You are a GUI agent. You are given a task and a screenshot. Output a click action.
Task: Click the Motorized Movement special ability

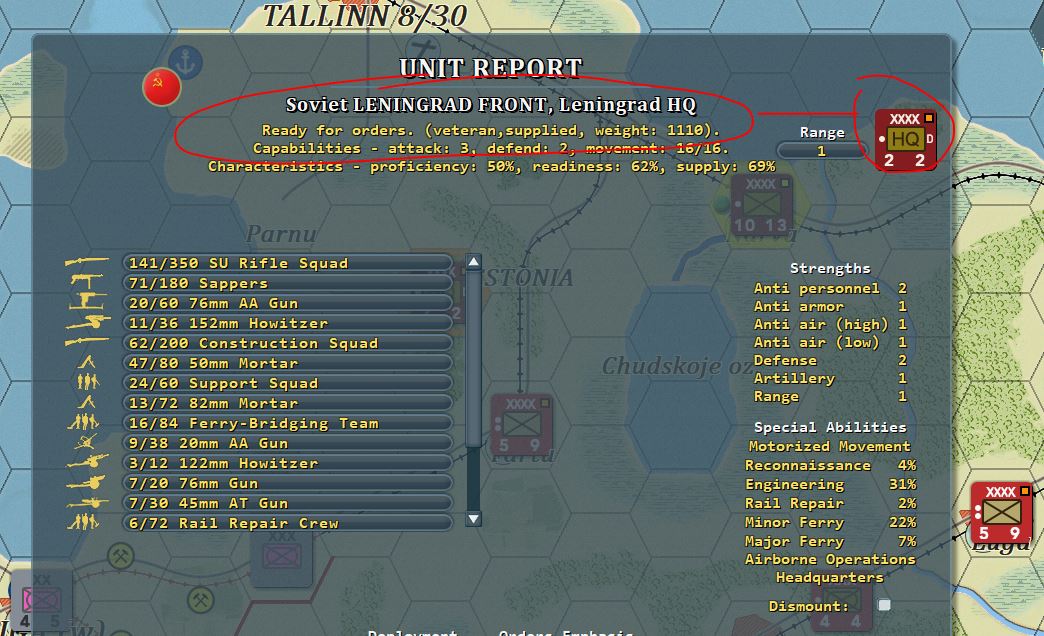coord(830,446)
